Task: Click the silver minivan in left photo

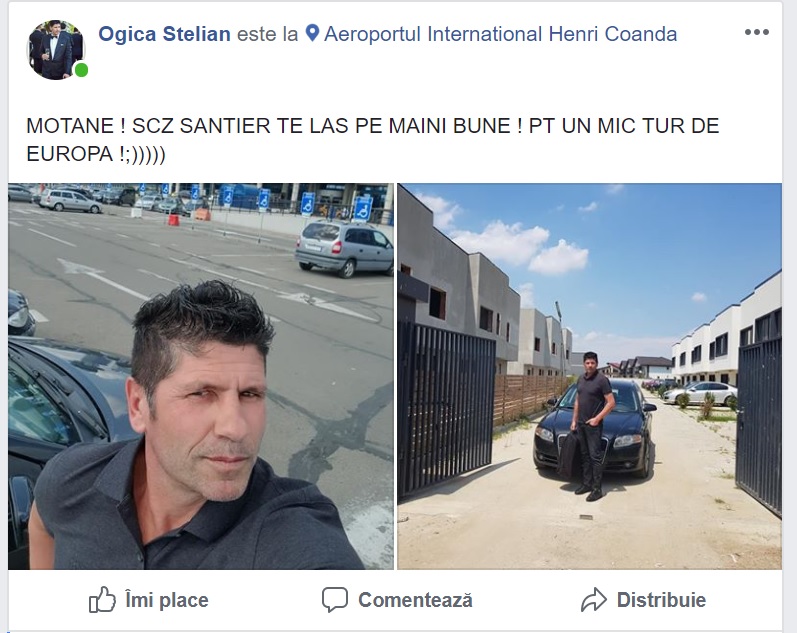Action: coord(344,249)
